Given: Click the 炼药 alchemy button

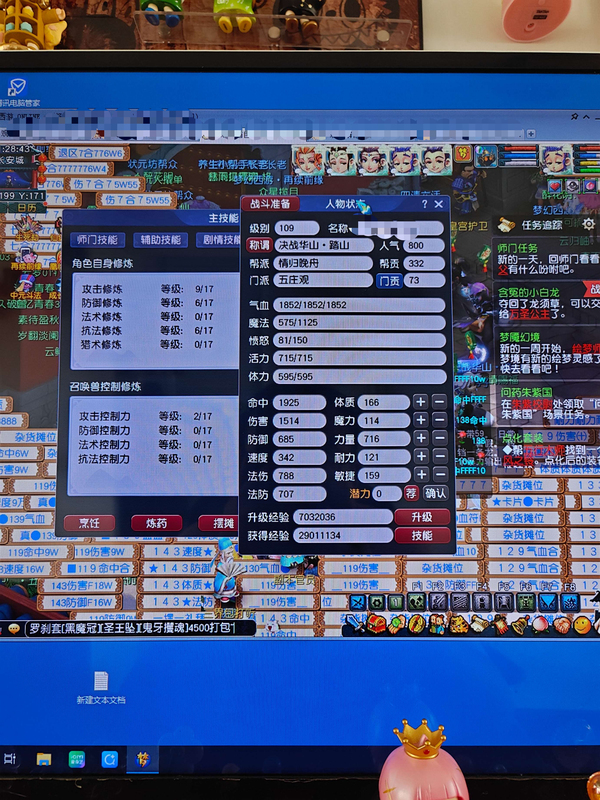Looking at the screenshot, I should click(x=157, y=523).
